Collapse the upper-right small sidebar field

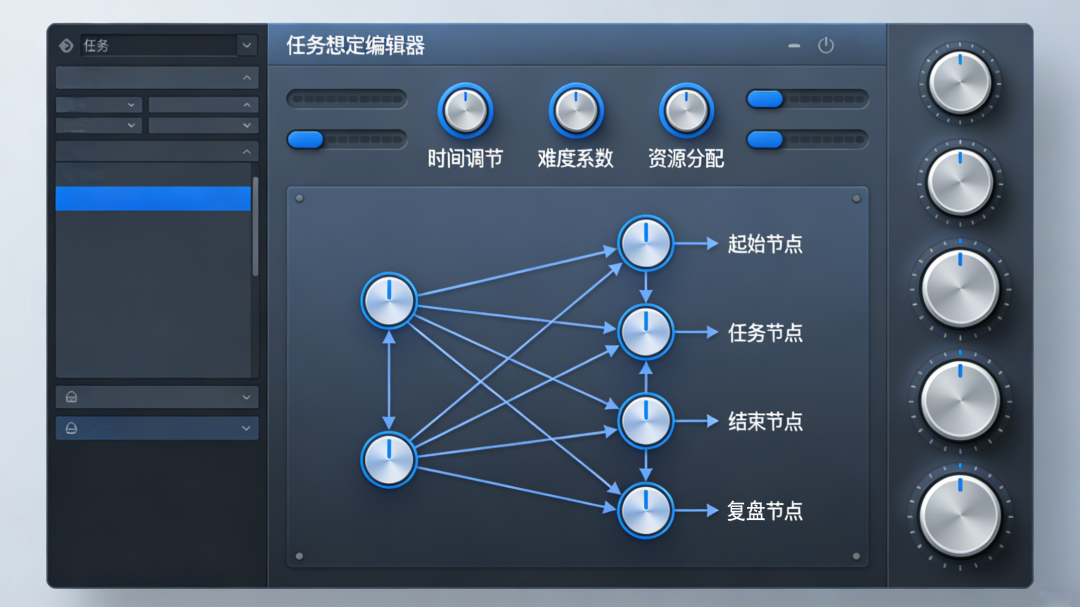click(204, 105)
